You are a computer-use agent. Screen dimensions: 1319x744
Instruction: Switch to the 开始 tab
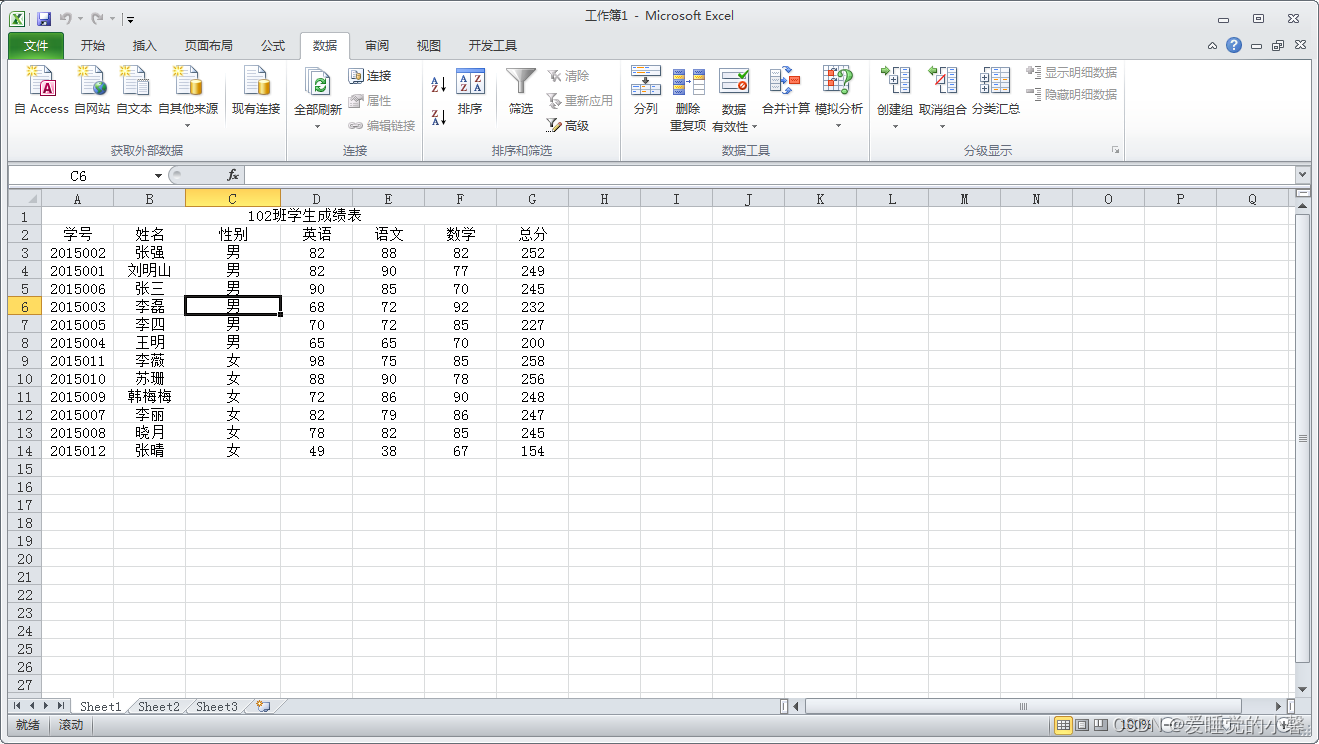coord(93,46)
